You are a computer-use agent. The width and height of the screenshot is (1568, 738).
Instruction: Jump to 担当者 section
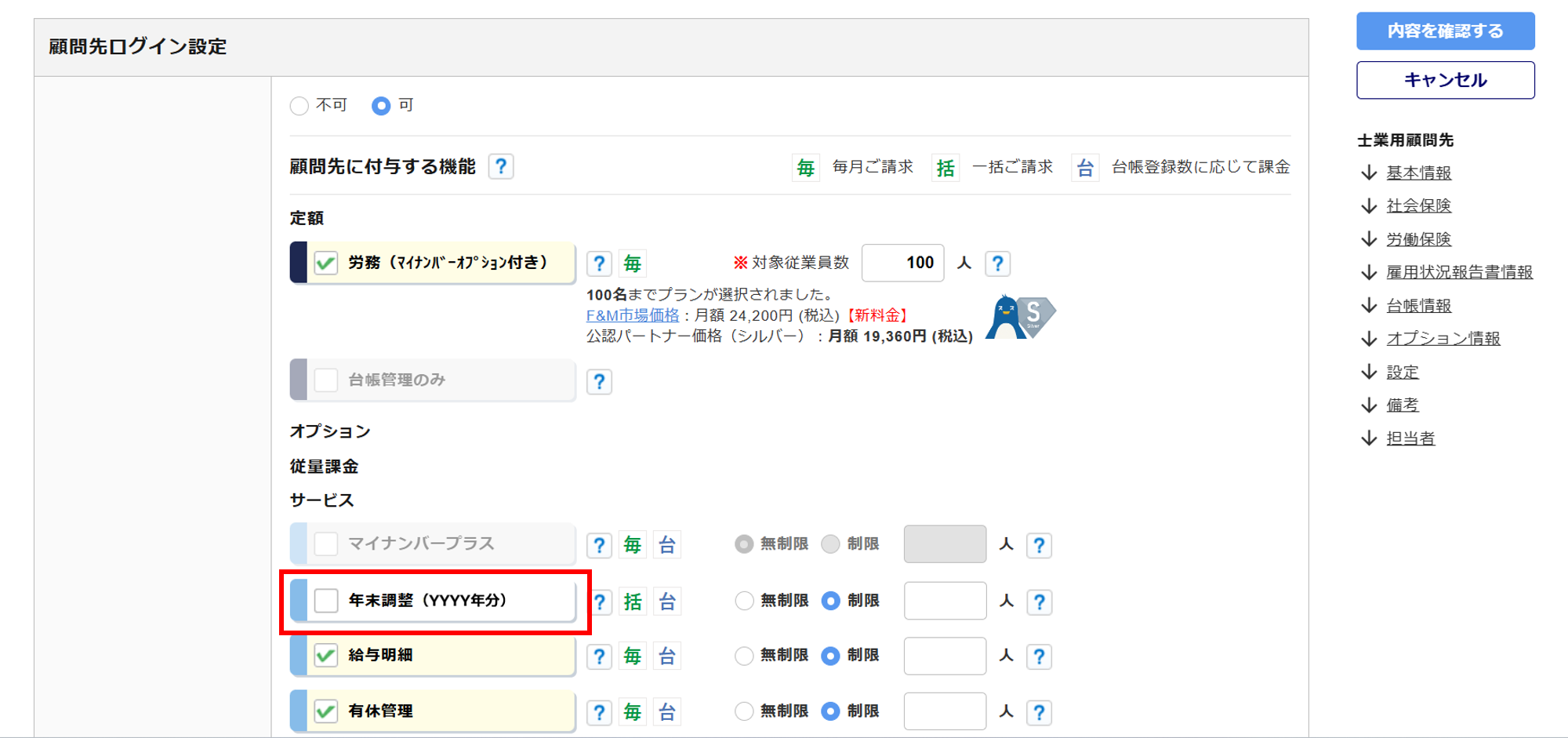coord(1410,438)
